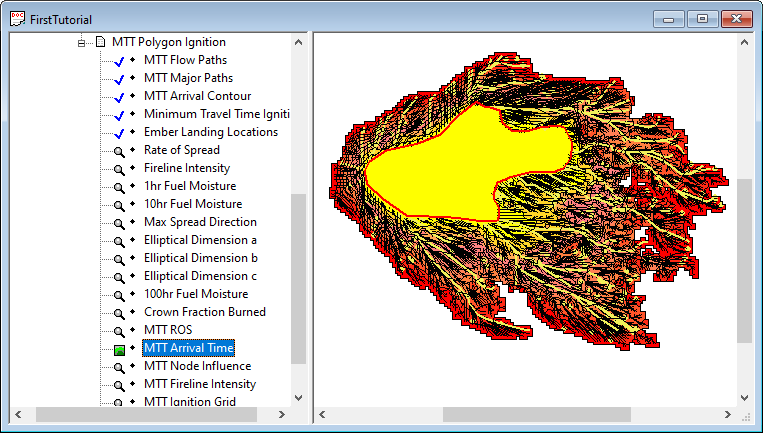Click the map view horizontal scrollbar thumb
The height and width of the screenshot is (433, 763).
pyautogui.click(x=537, y=415)
